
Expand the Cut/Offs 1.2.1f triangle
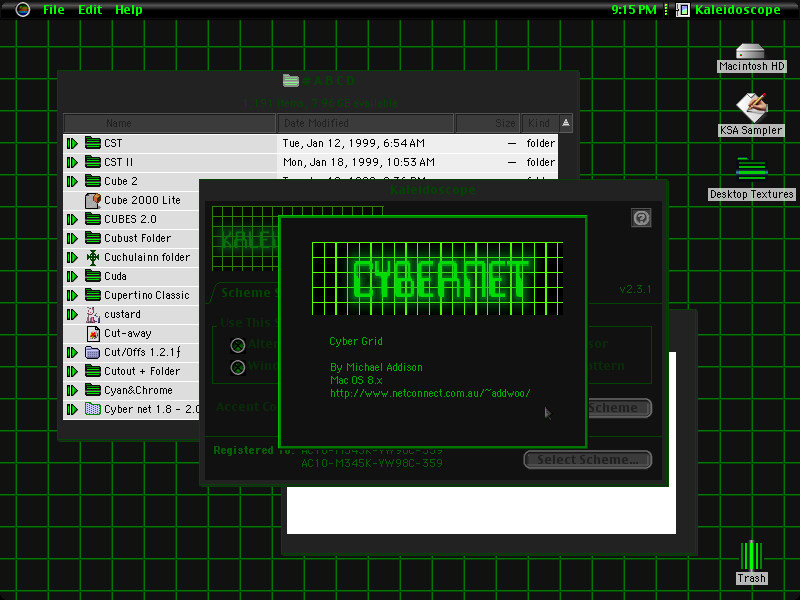click(72, 353)
